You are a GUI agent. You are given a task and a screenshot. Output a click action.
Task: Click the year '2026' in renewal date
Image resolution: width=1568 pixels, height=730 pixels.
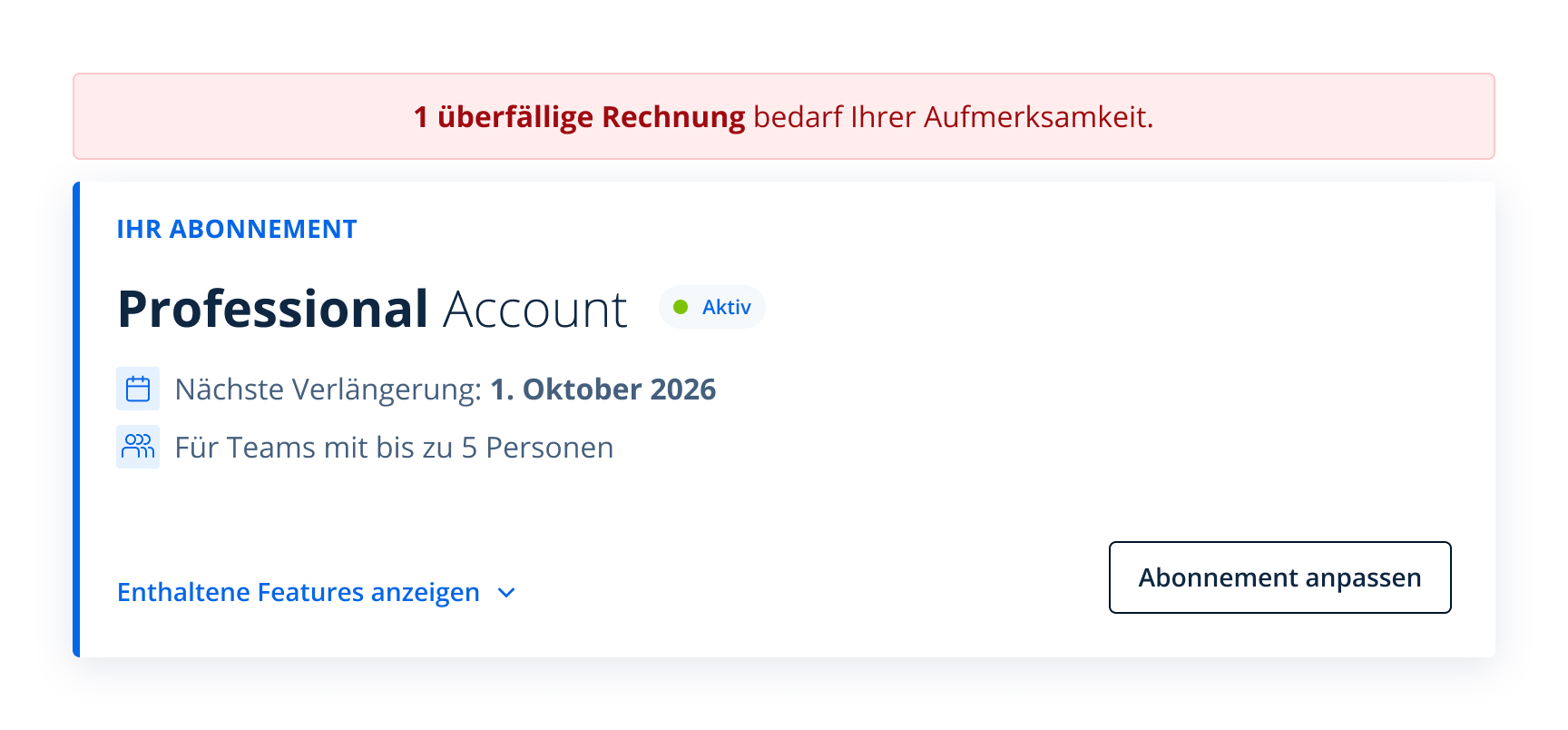tap(683, 390)
